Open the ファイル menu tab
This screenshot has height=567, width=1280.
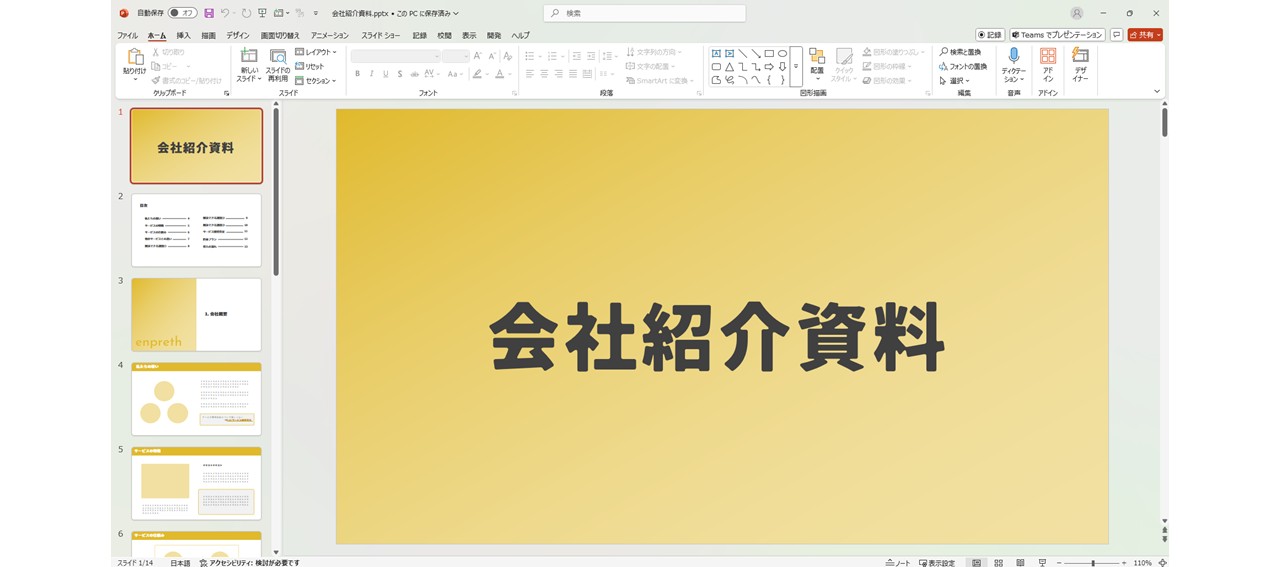coord(127,35)
